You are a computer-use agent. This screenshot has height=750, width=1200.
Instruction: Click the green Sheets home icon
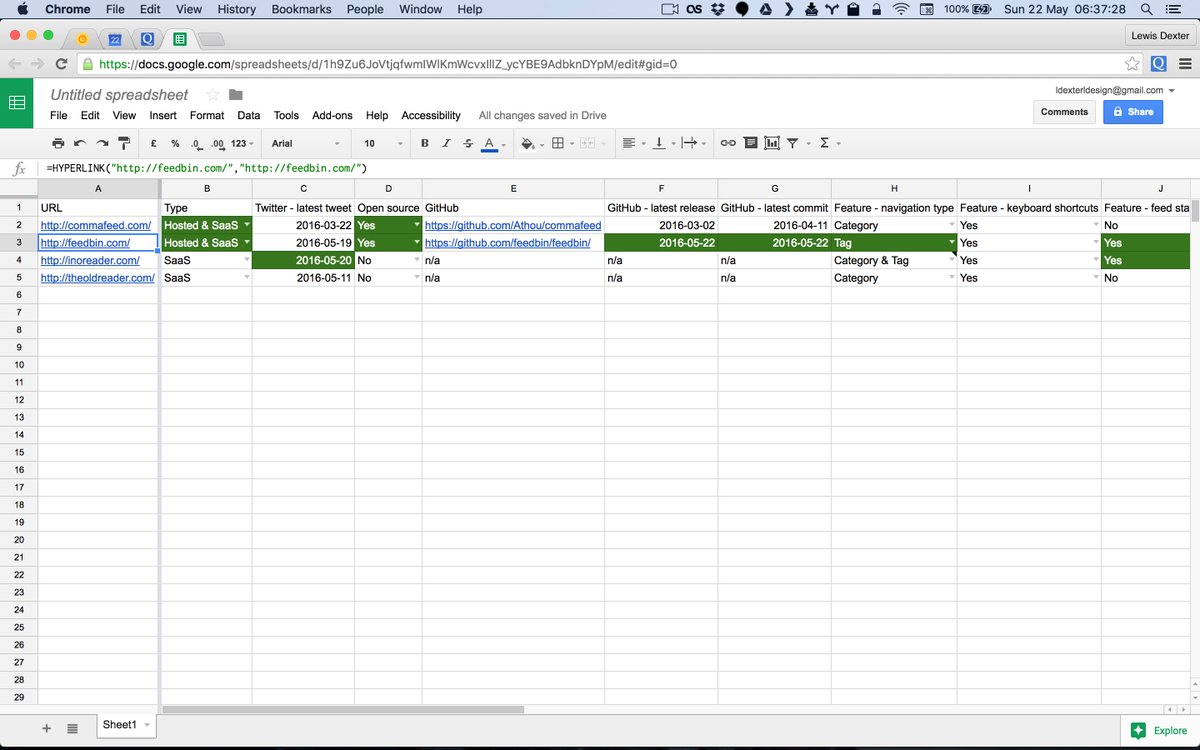[x=17, y=102]
